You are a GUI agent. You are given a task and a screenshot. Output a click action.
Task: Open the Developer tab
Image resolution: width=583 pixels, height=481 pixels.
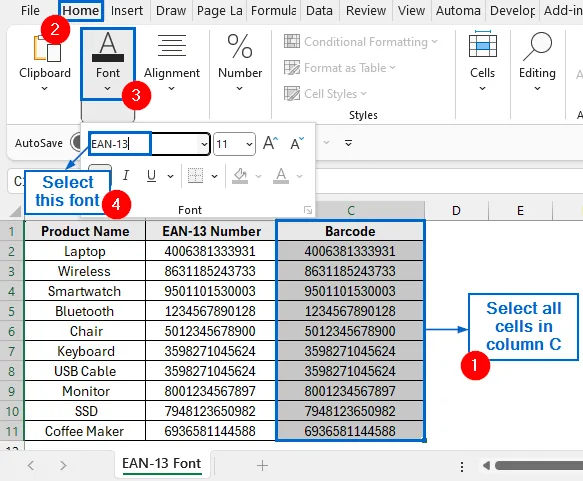(x=512, y=10)
